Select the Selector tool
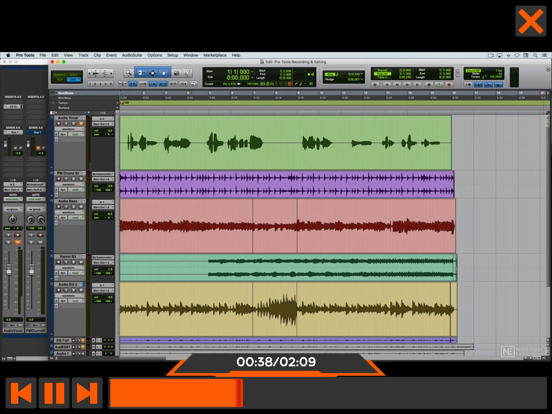 [x=152, y=73]
